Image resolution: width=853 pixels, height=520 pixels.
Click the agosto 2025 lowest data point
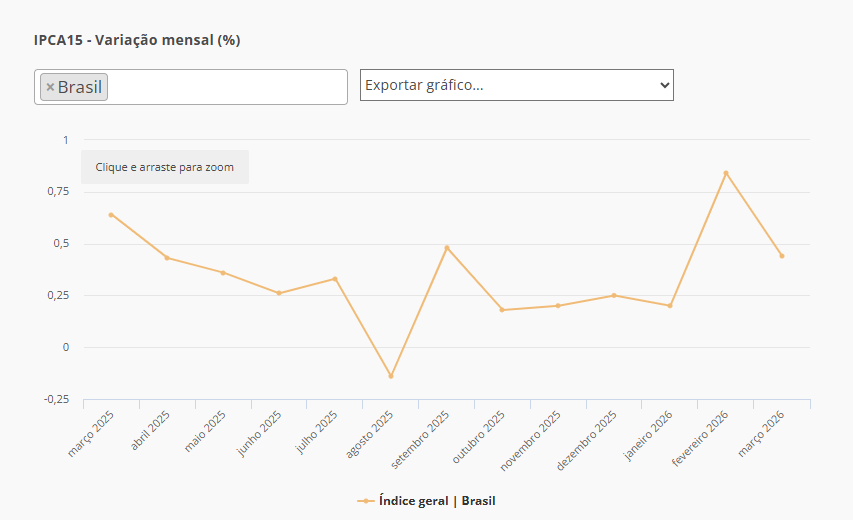(391, 376)
